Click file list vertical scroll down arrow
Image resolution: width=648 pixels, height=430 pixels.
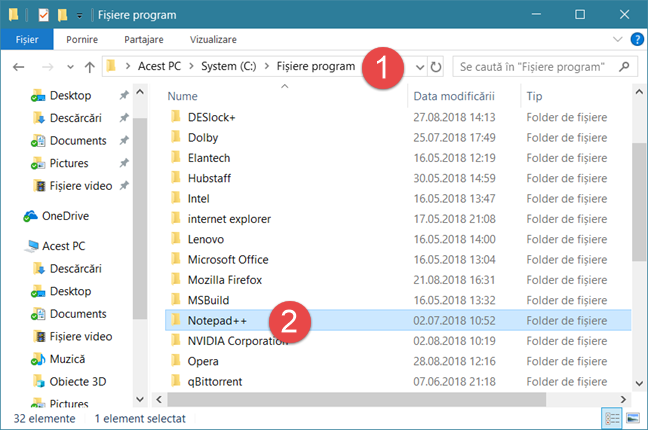click(639, 383)
